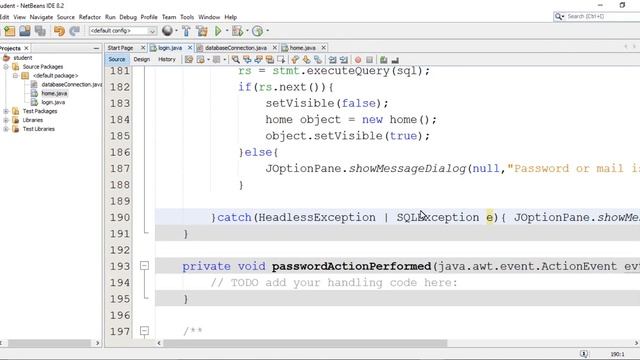The width and height of the screenshot is (640, 360).
Task: Click the Last Edit editor toolbar icon
Action: coord(189,60)
